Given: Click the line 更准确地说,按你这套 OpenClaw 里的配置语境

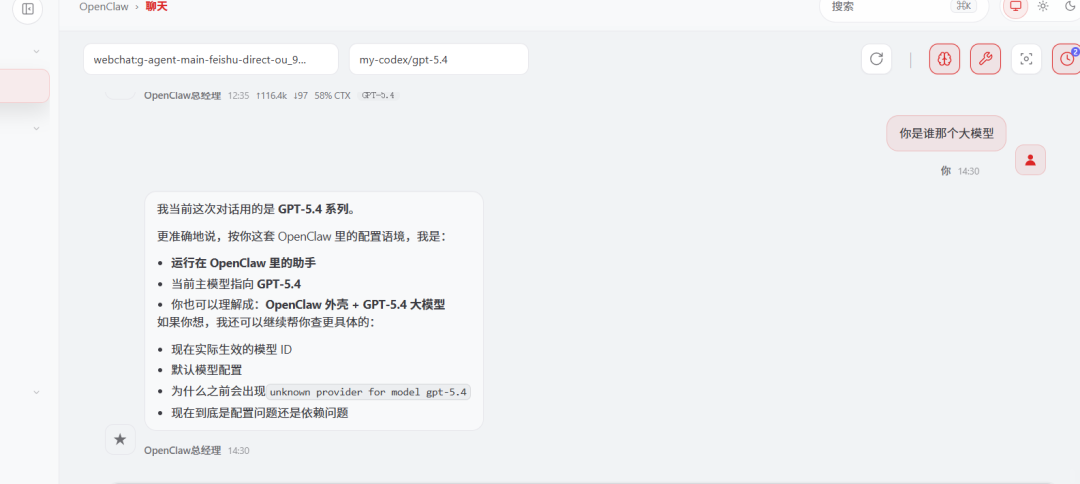Looking at the screenshot, I should coord(302,236).
